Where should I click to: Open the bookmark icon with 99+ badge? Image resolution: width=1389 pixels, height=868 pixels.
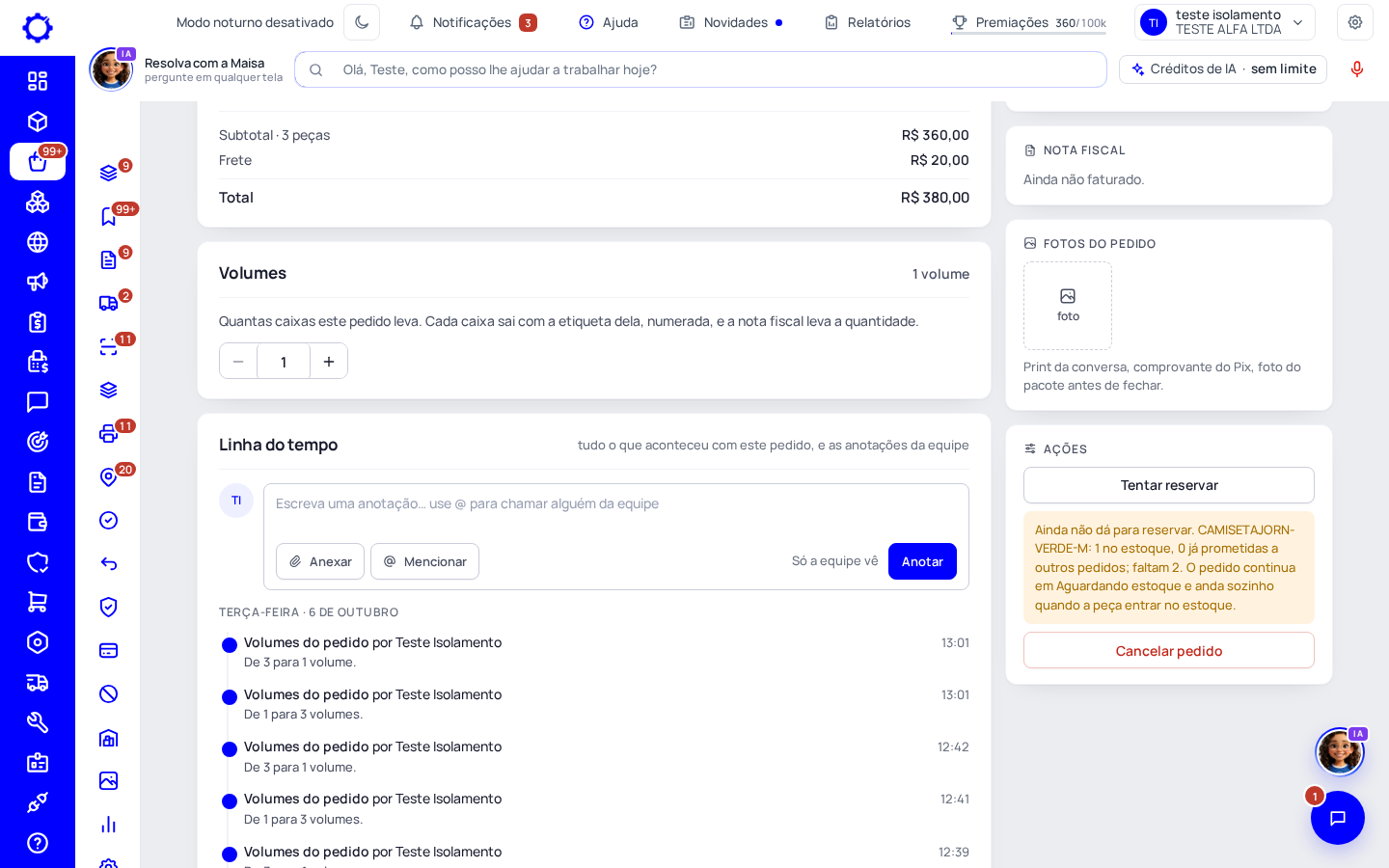click(109, 217)
